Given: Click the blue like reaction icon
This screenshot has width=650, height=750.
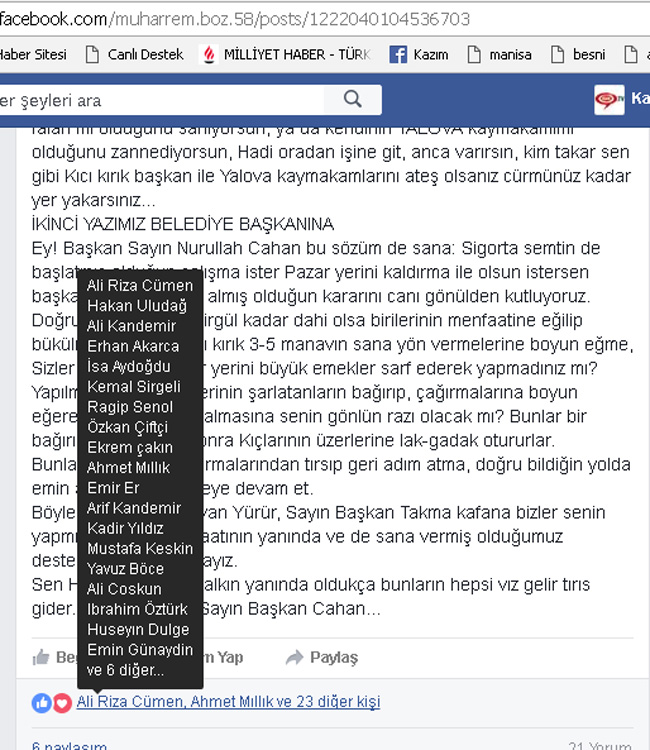Looking at the screenshot, I should click(42, 703).
